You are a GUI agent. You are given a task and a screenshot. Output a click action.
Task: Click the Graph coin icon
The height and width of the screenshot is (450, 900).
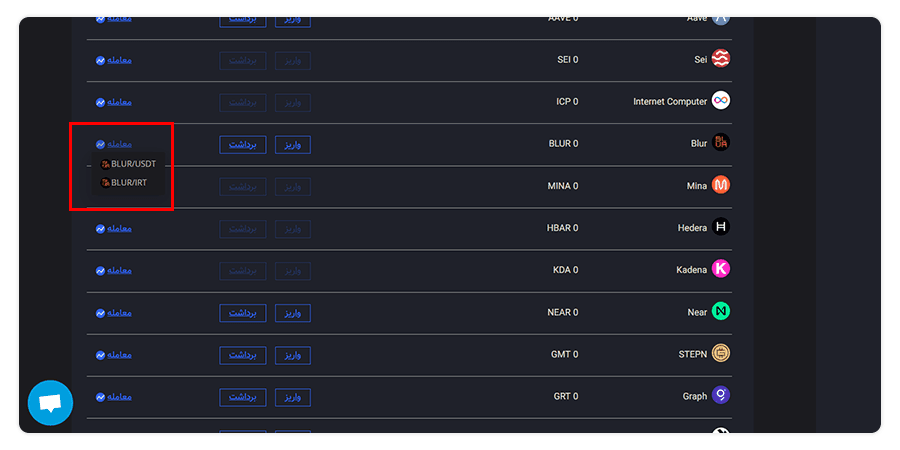(720, 395)
